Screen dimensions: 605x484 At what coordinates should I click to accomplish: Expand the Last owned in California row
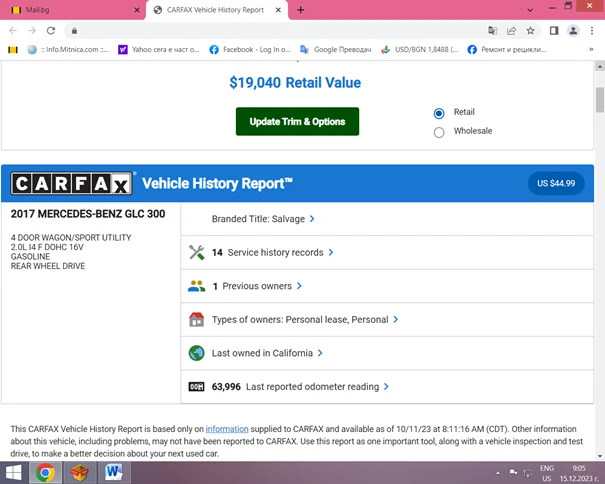coord(268,353)
